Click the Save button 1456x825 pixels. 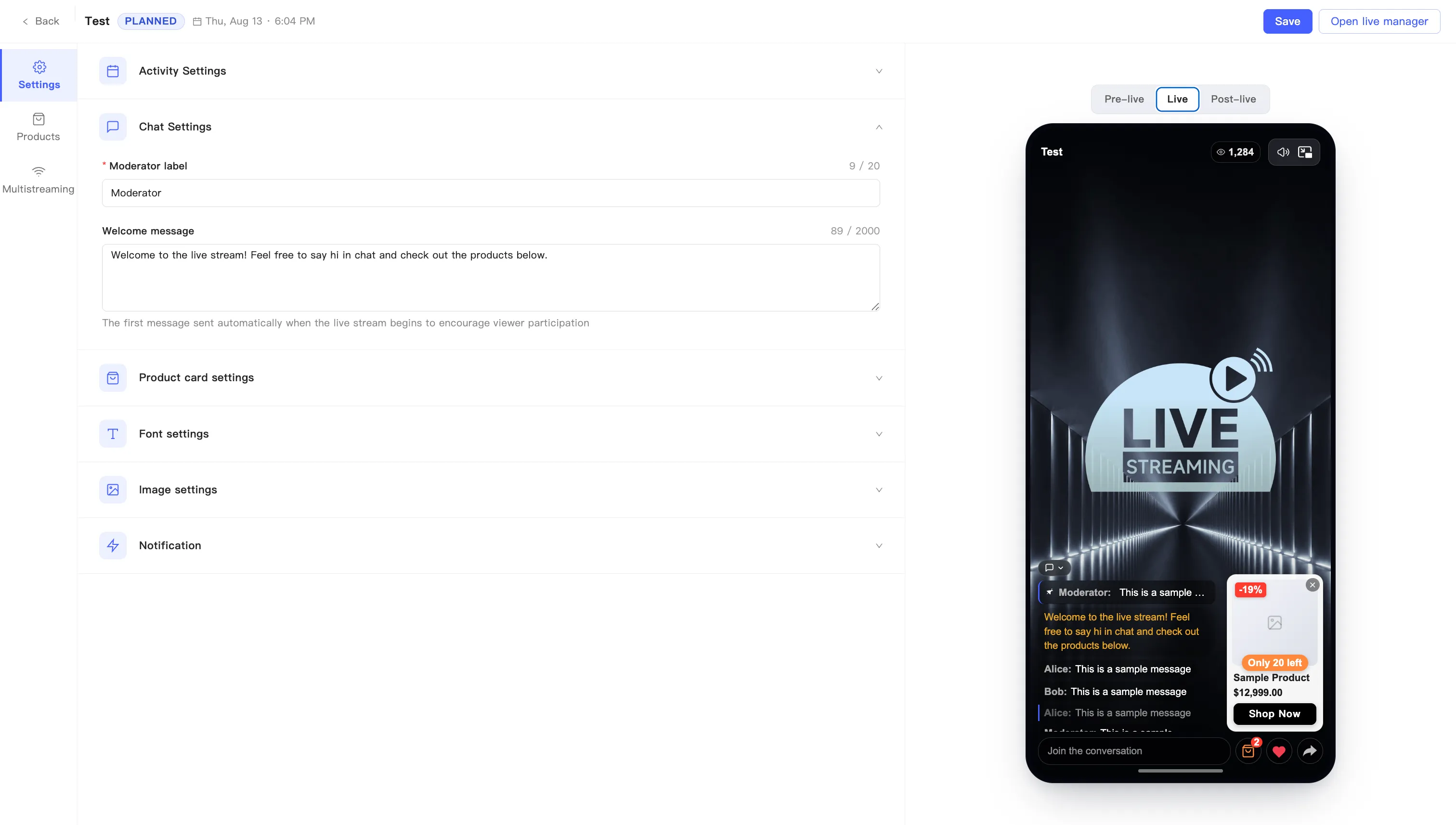[1287, 21]
